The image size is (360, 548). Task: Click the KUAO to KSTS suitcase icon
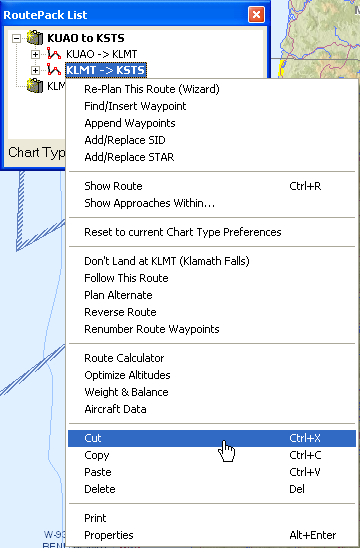(35, 38)
